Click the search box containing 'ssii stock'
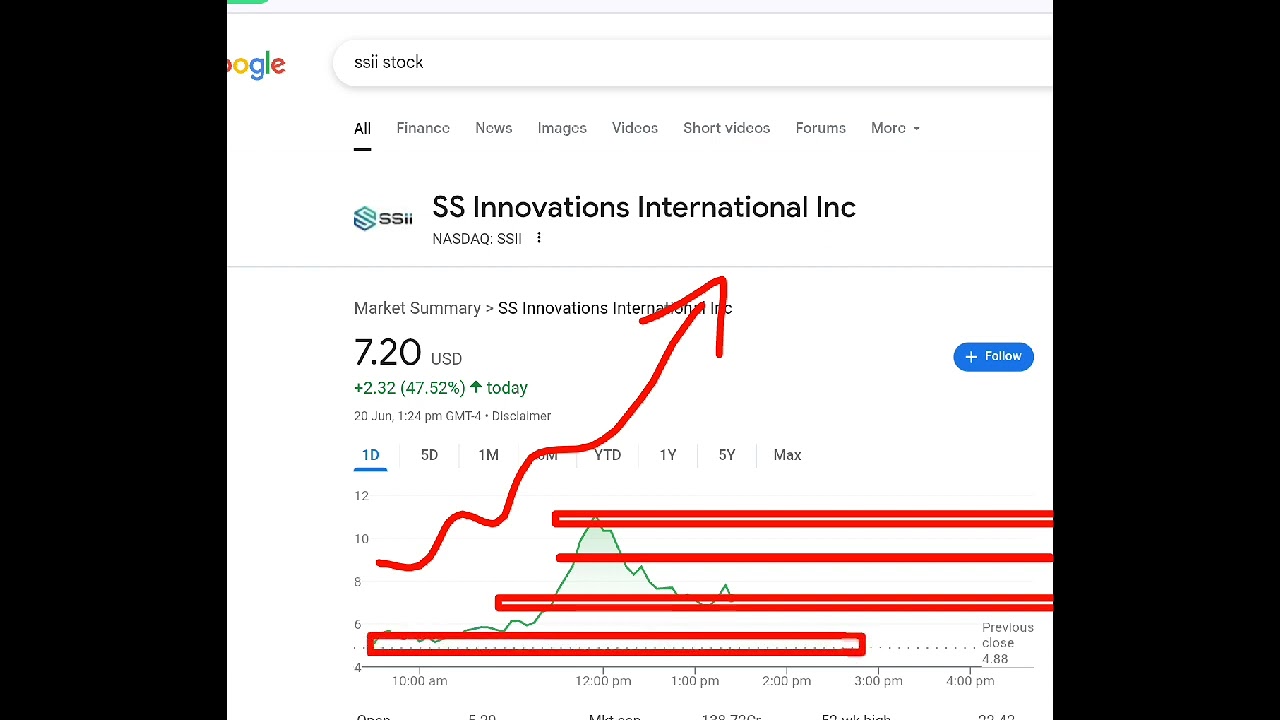Screen dimensions: 1280x720 click(x=692, y=63)
